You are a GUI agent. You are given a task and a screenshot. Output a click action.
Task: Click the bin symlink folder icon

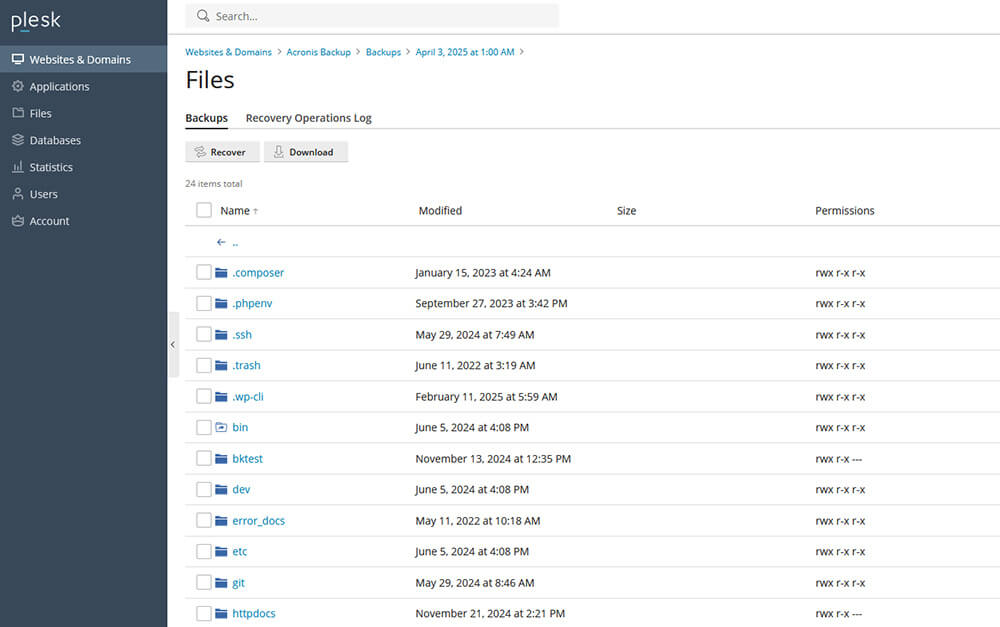pos(221,428)
